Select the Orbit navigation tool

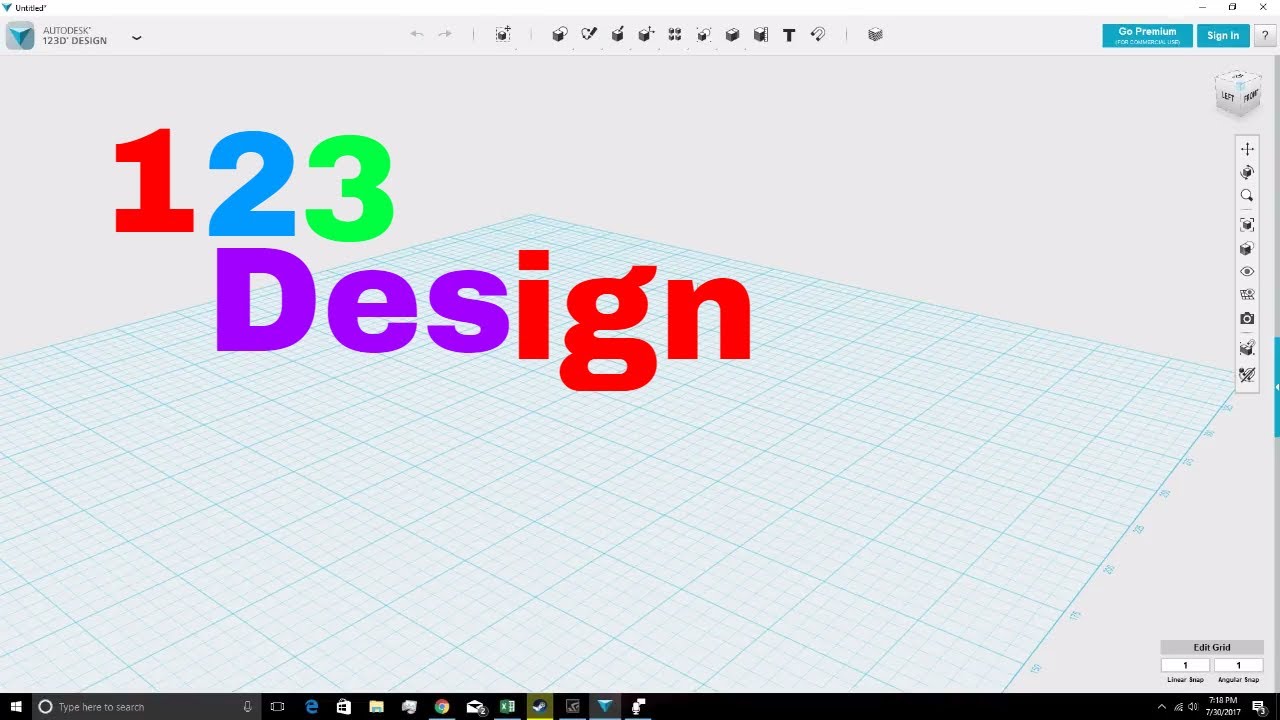tap(1247, 172)
